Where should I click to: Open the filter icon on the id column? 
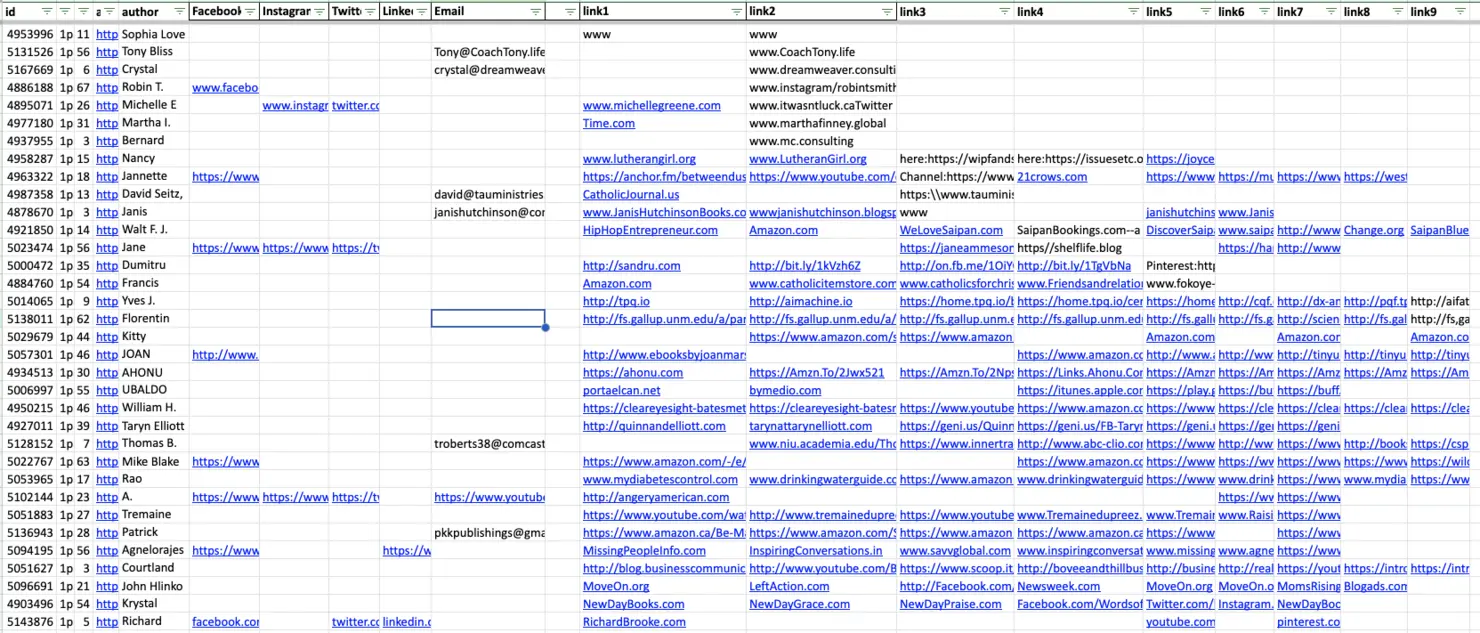coord(46,12)
